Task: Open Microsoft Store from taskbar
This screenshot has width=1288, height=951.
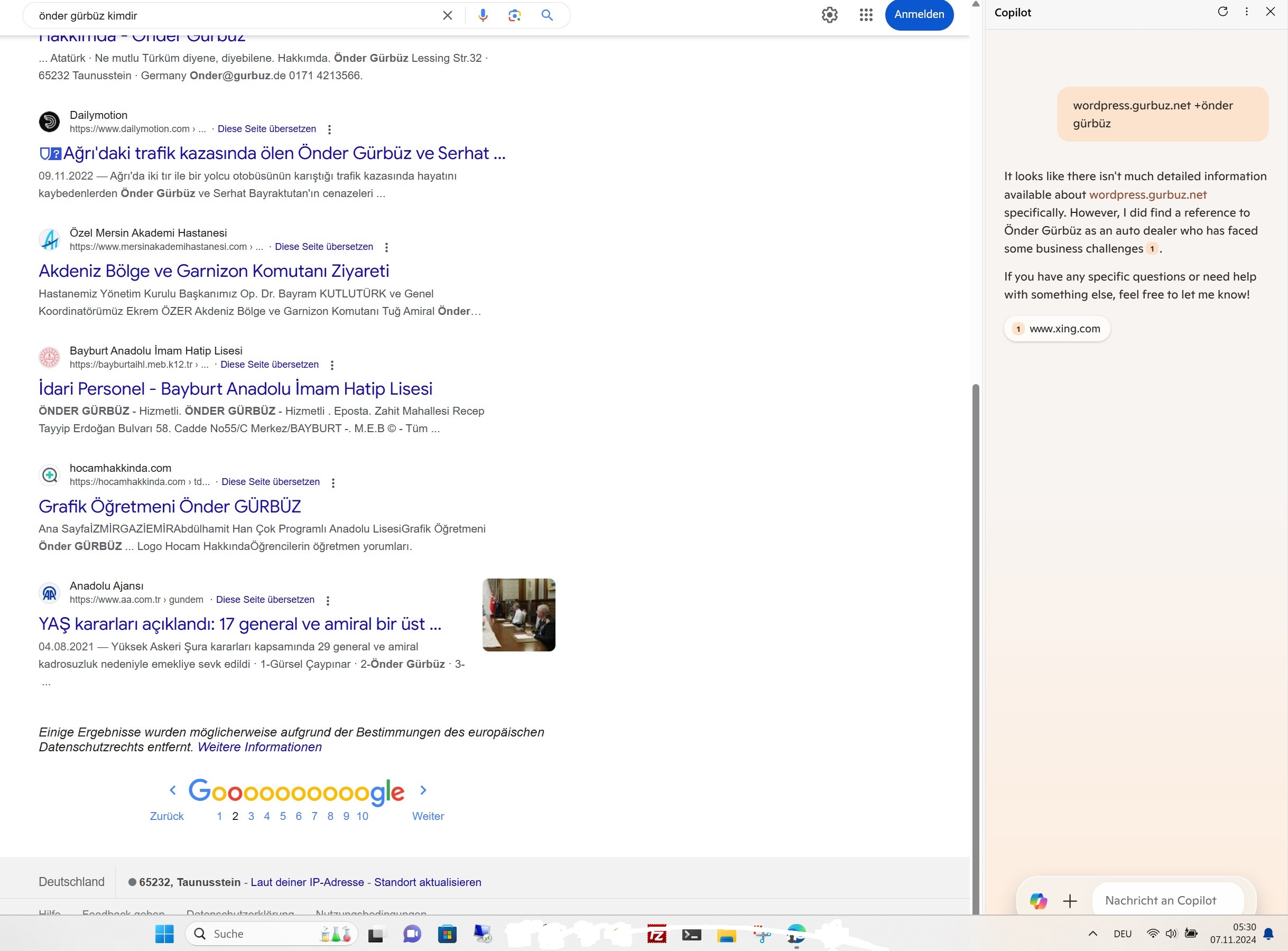Action: [x=447, y=934]
